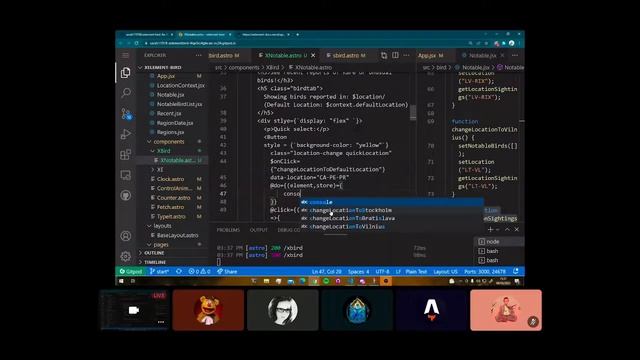Select the Astro logo participant tile
This screenshot has width=640, height=360.
tap(432, 310)
